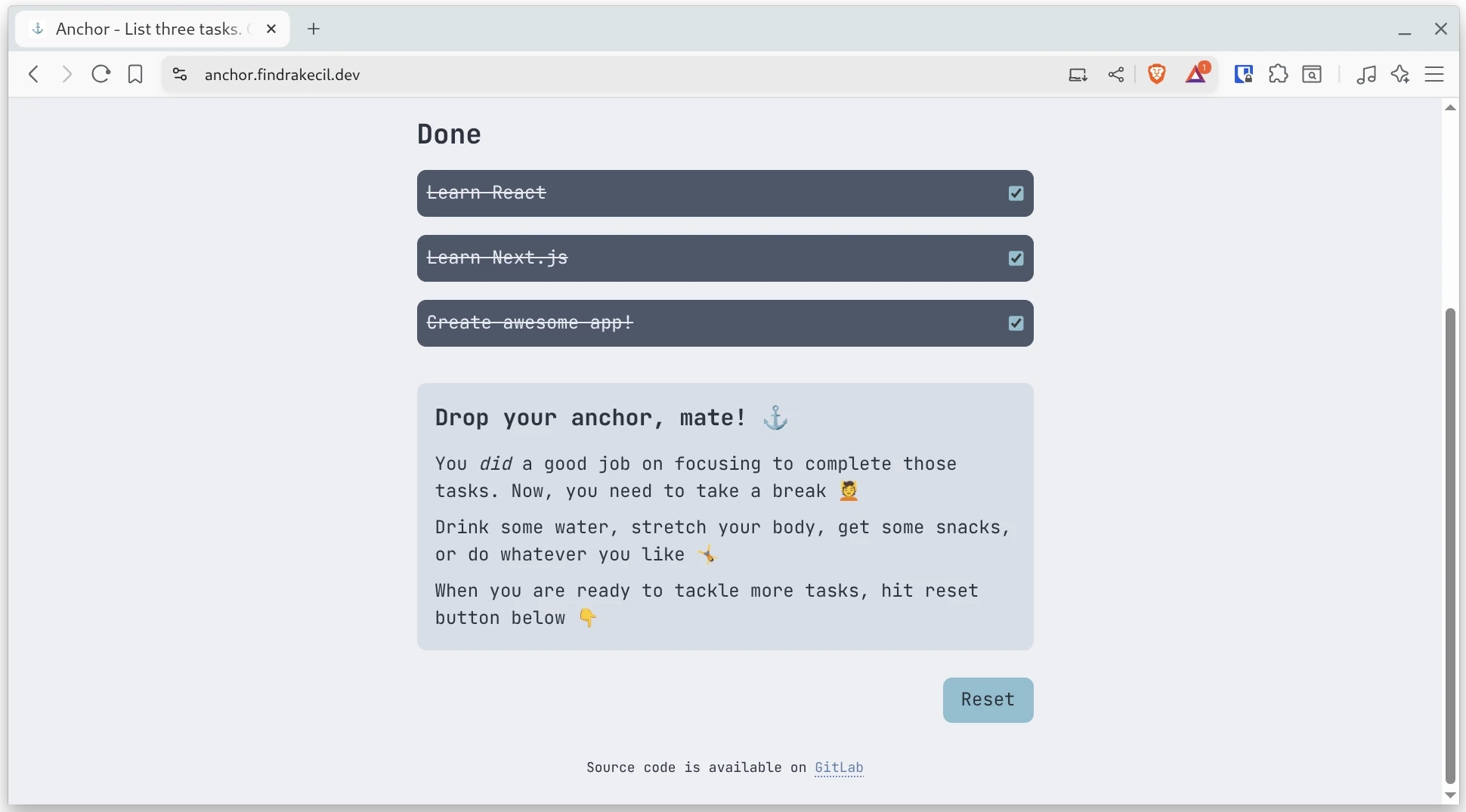Viewport: 1466px width, 812px height.
Task: Click the page vertical scrollbar thumb
Action: (x=1449, y=544)
